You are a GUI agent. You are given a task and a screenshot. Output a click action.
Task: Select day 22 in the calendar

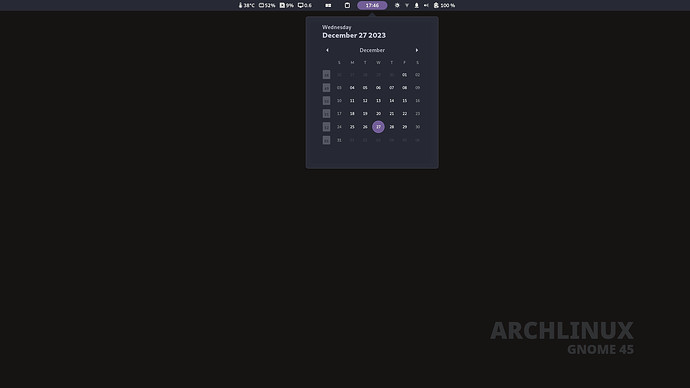[x=404, y=113]
